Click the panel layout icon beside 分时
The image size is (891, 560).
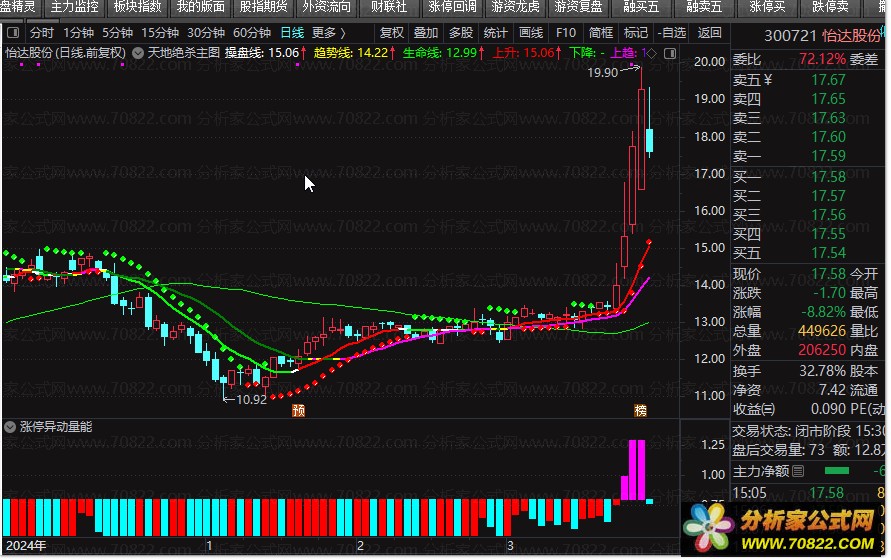tap(13, 32)
